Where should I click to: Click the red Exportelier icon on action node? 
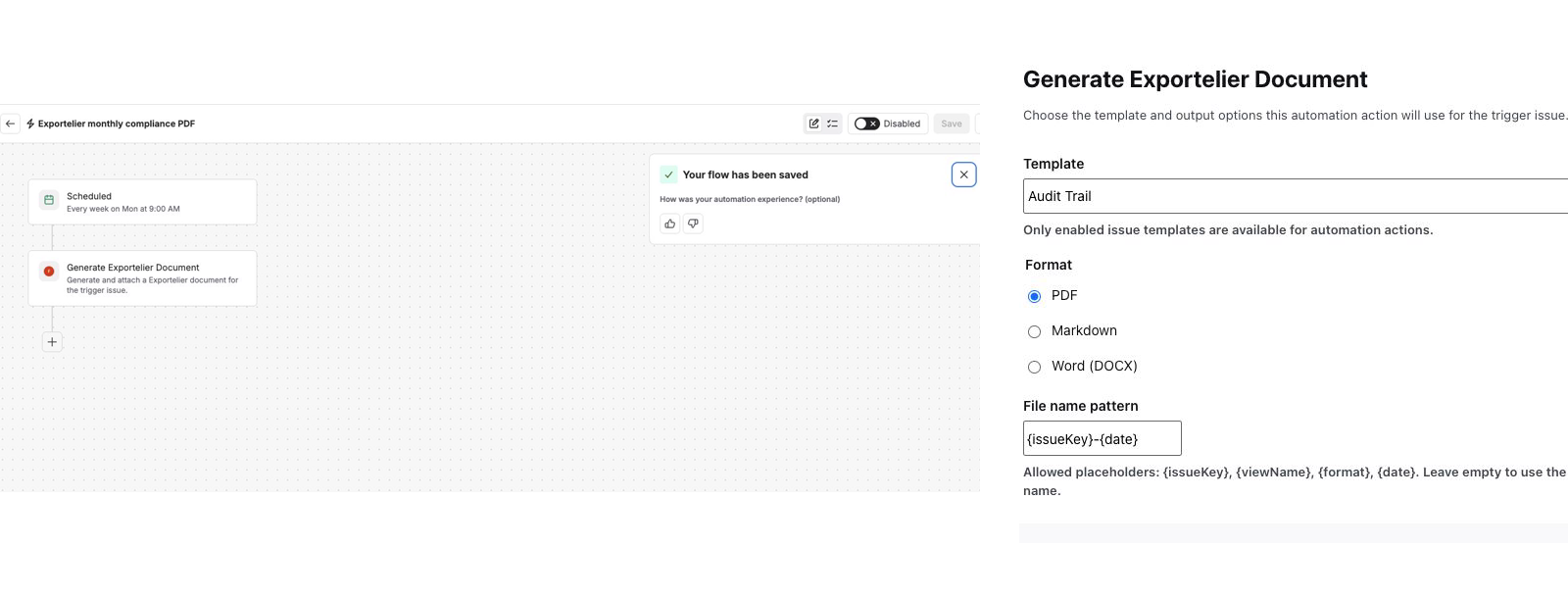point(49,272)
